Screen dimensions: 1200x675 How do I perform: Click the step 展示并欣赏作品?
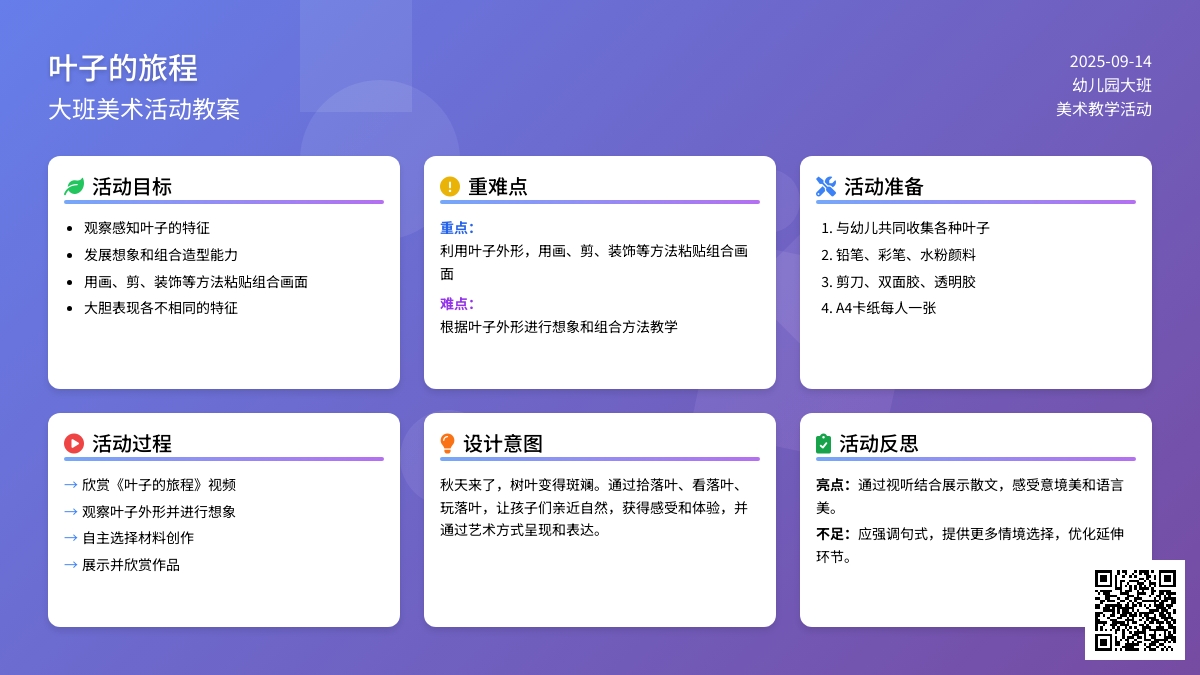131,565
